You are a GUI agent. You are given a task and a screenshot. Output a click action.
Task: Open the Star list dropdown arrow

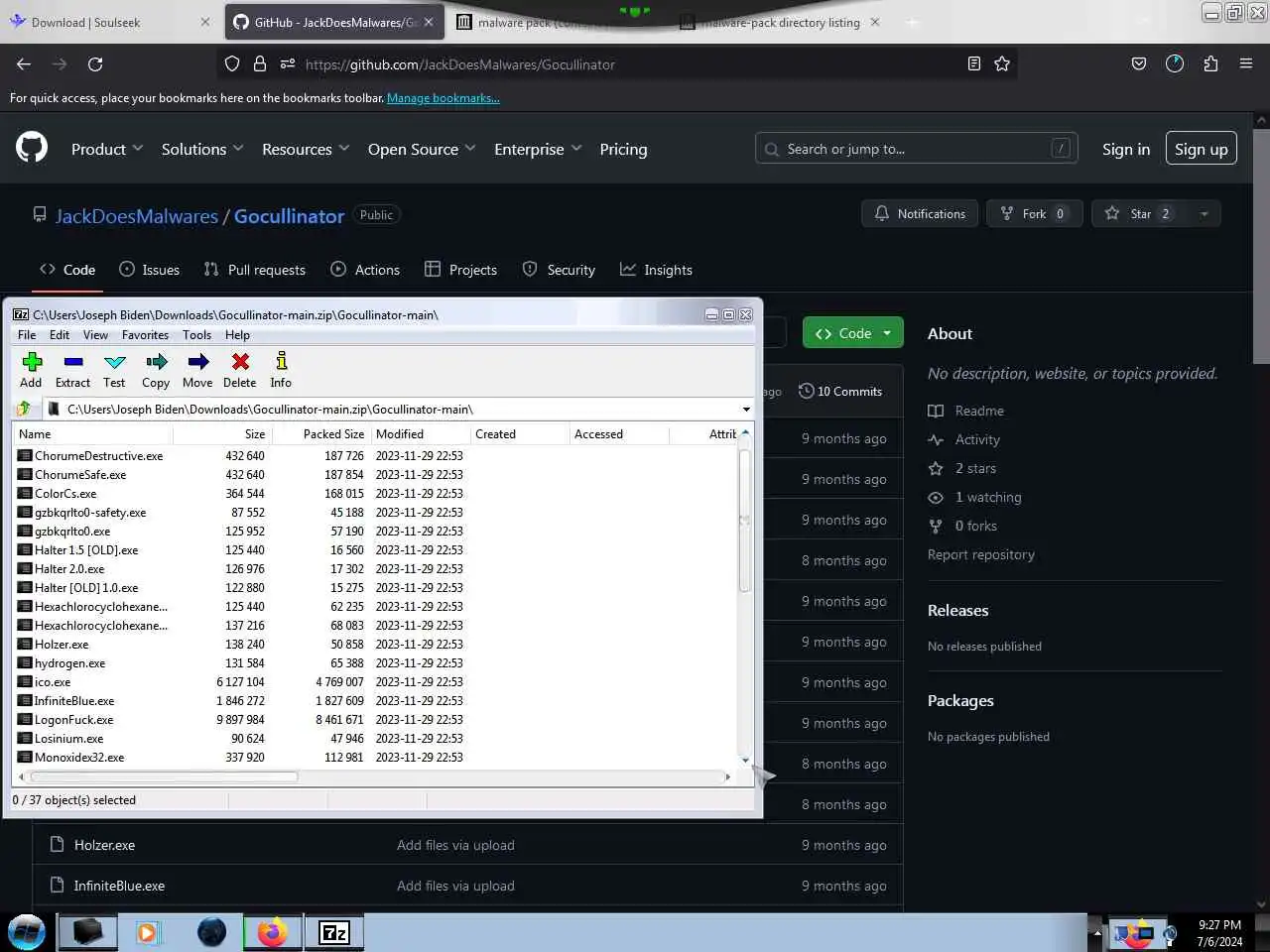1204,213
